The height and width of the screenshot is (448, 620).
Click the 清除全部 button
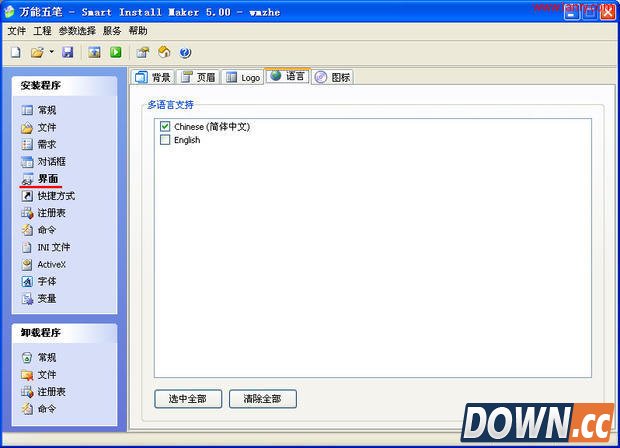click(x=263, y=399)
